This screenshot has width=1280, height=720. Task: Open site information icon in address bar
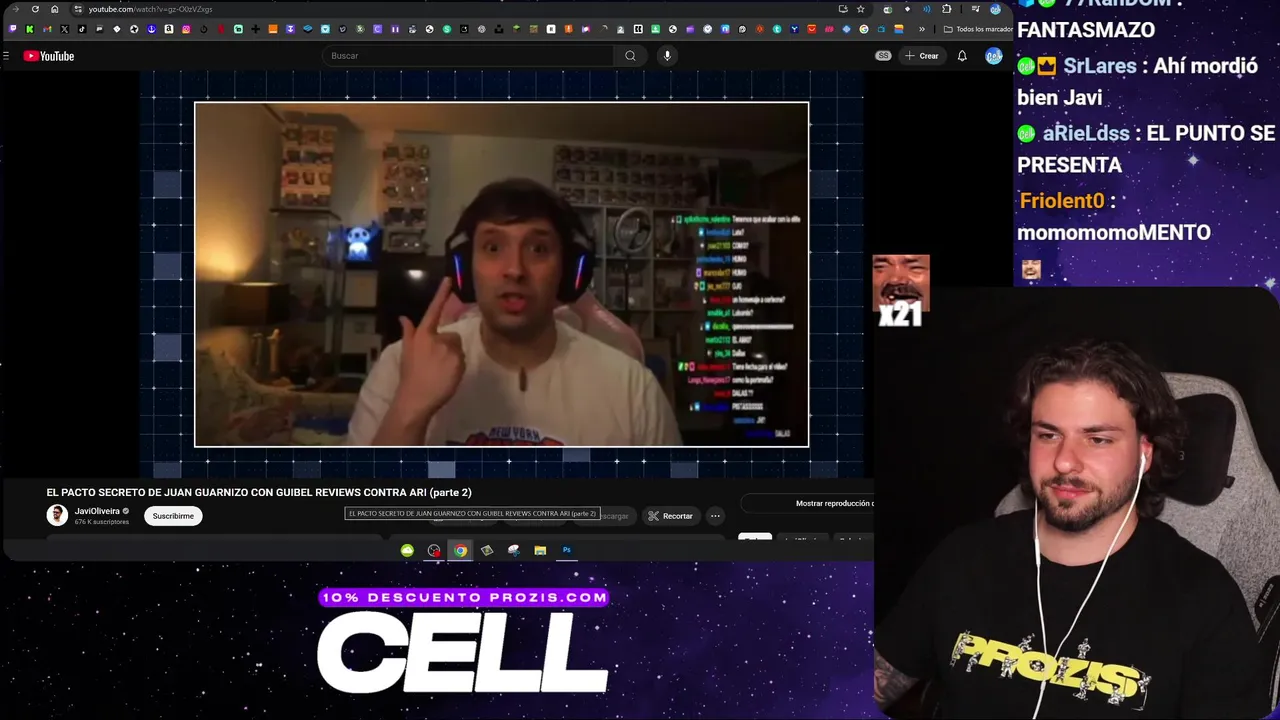click(x=78, y=9)
